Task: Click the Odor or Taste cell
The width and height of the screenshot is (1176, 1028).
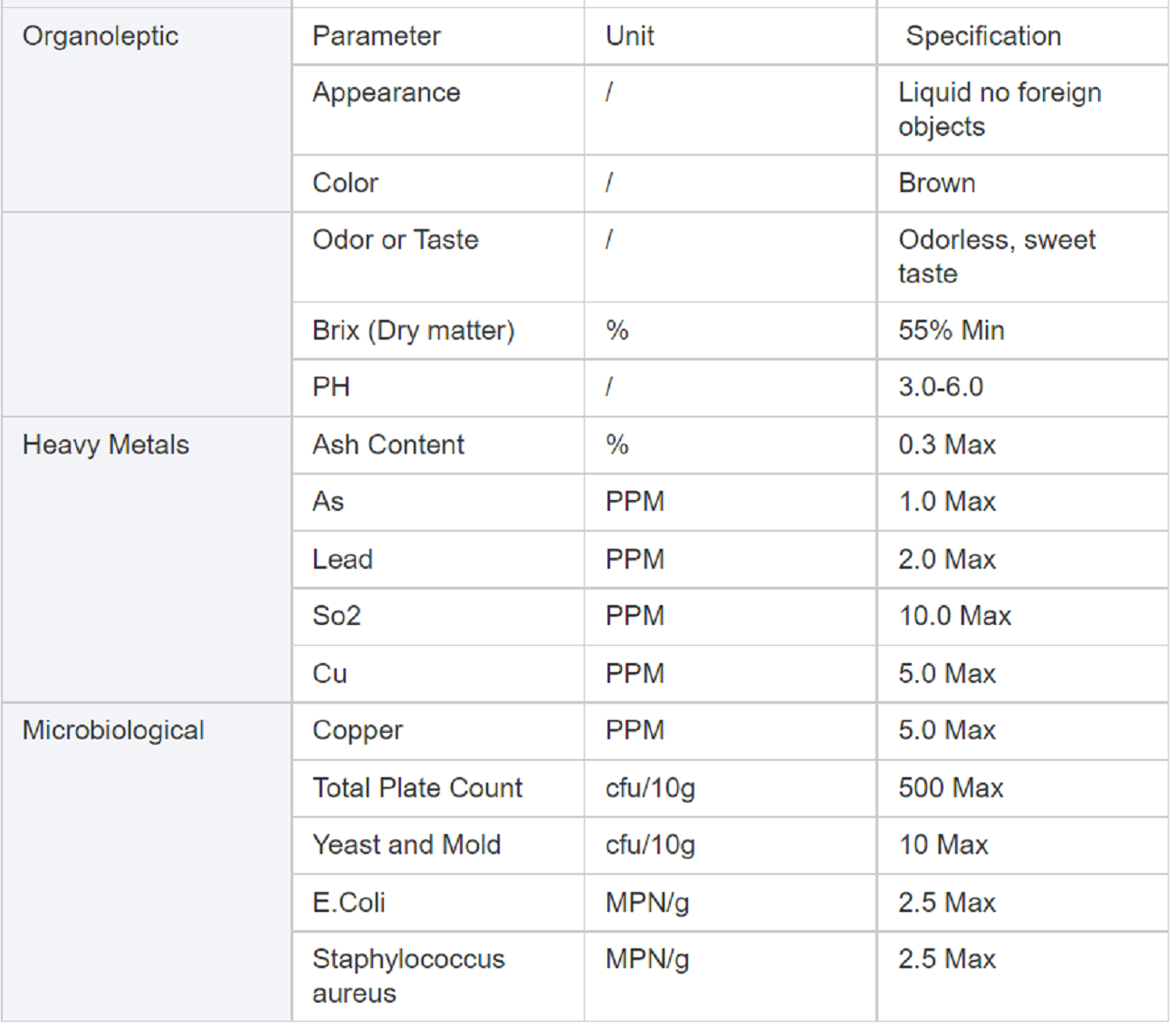Action: [x=438, y=257]
